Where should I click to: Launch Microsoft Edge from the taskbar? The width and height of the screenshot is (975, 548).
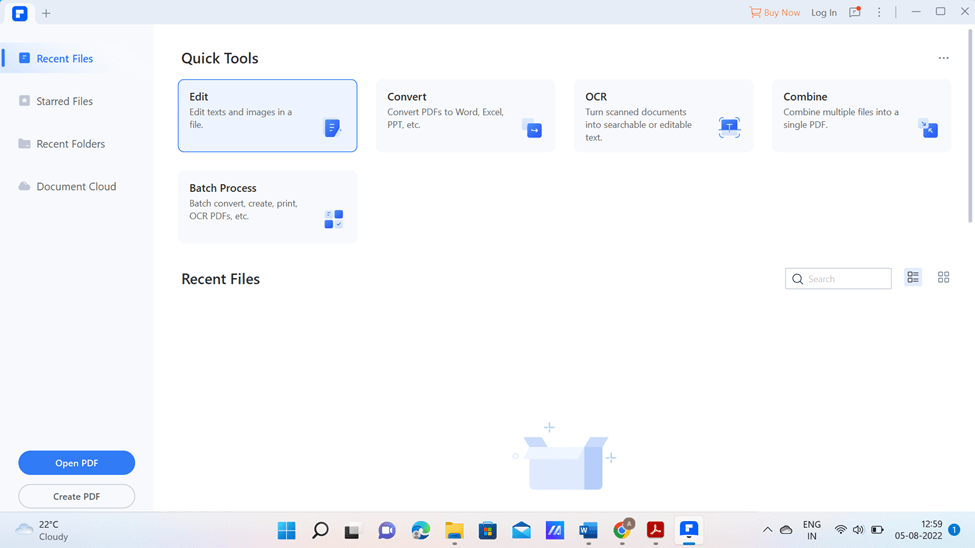420,531
